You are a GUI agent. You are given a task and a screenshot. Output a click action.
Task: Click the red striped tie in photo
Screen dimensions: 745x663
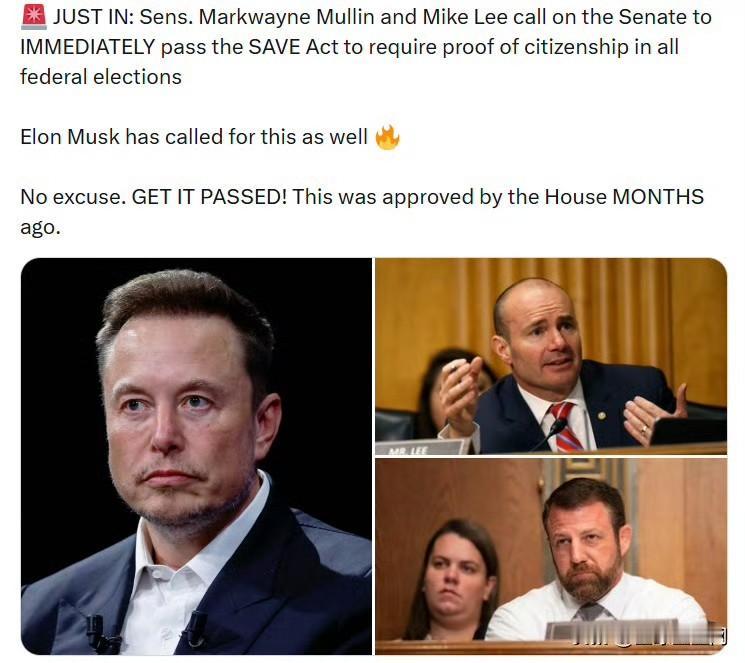tap(565, 426)
